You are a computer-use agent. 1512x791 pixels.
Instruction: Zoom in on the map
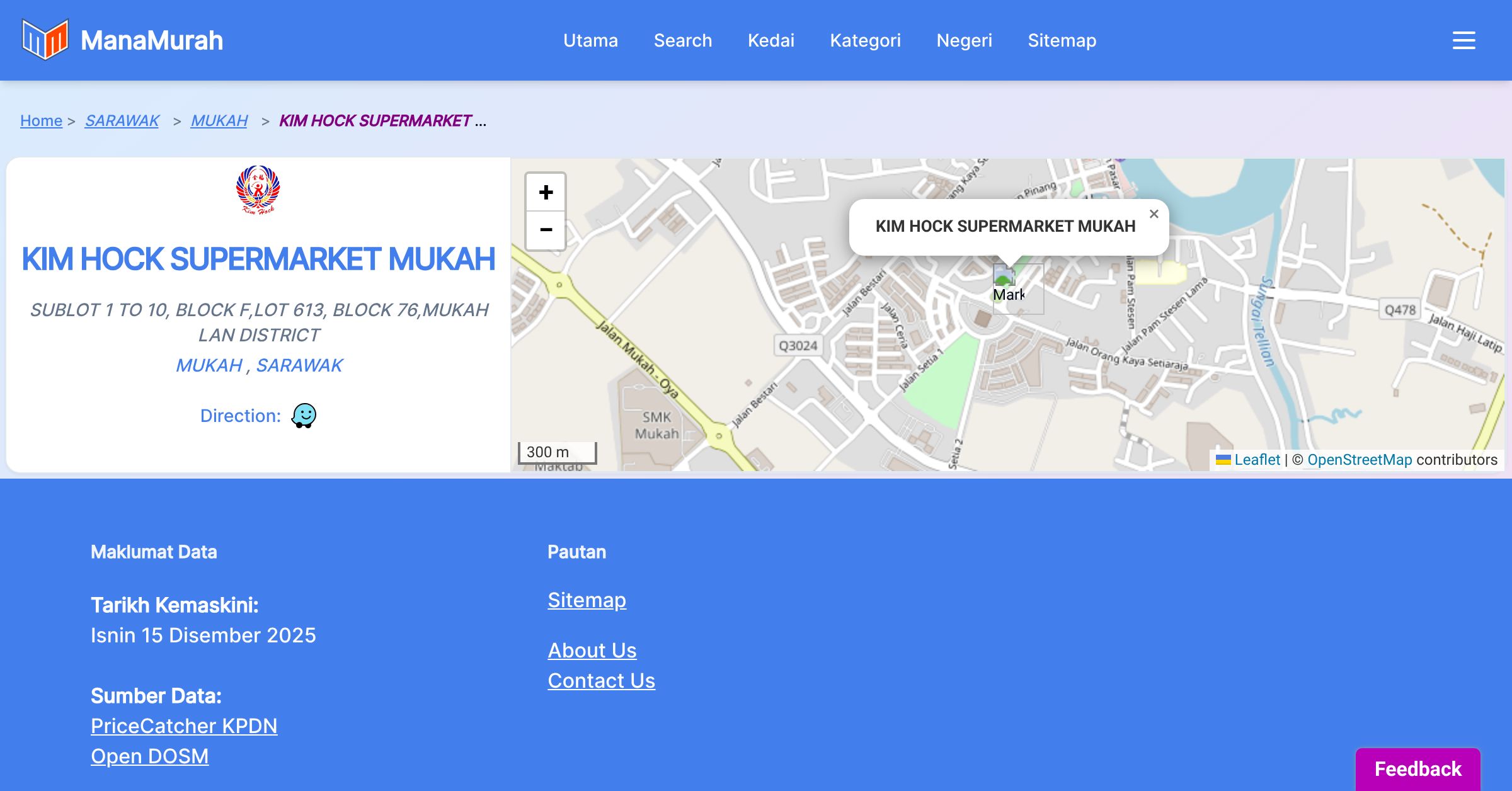546,192
